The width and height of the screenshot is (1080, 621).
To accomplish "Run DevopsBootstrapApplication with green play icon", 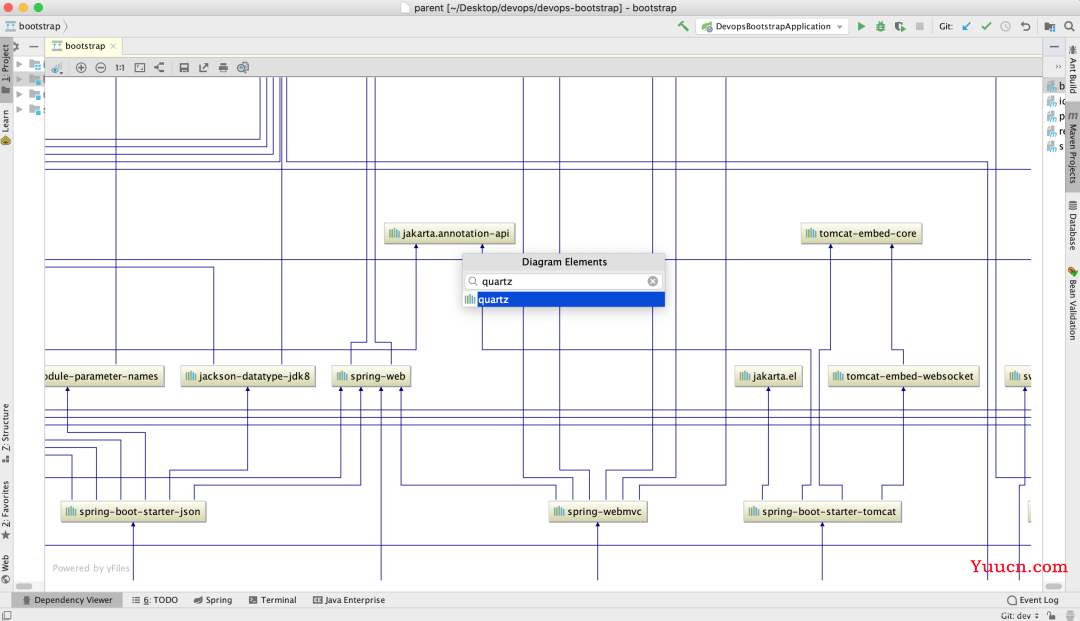I will coord(861,26).
